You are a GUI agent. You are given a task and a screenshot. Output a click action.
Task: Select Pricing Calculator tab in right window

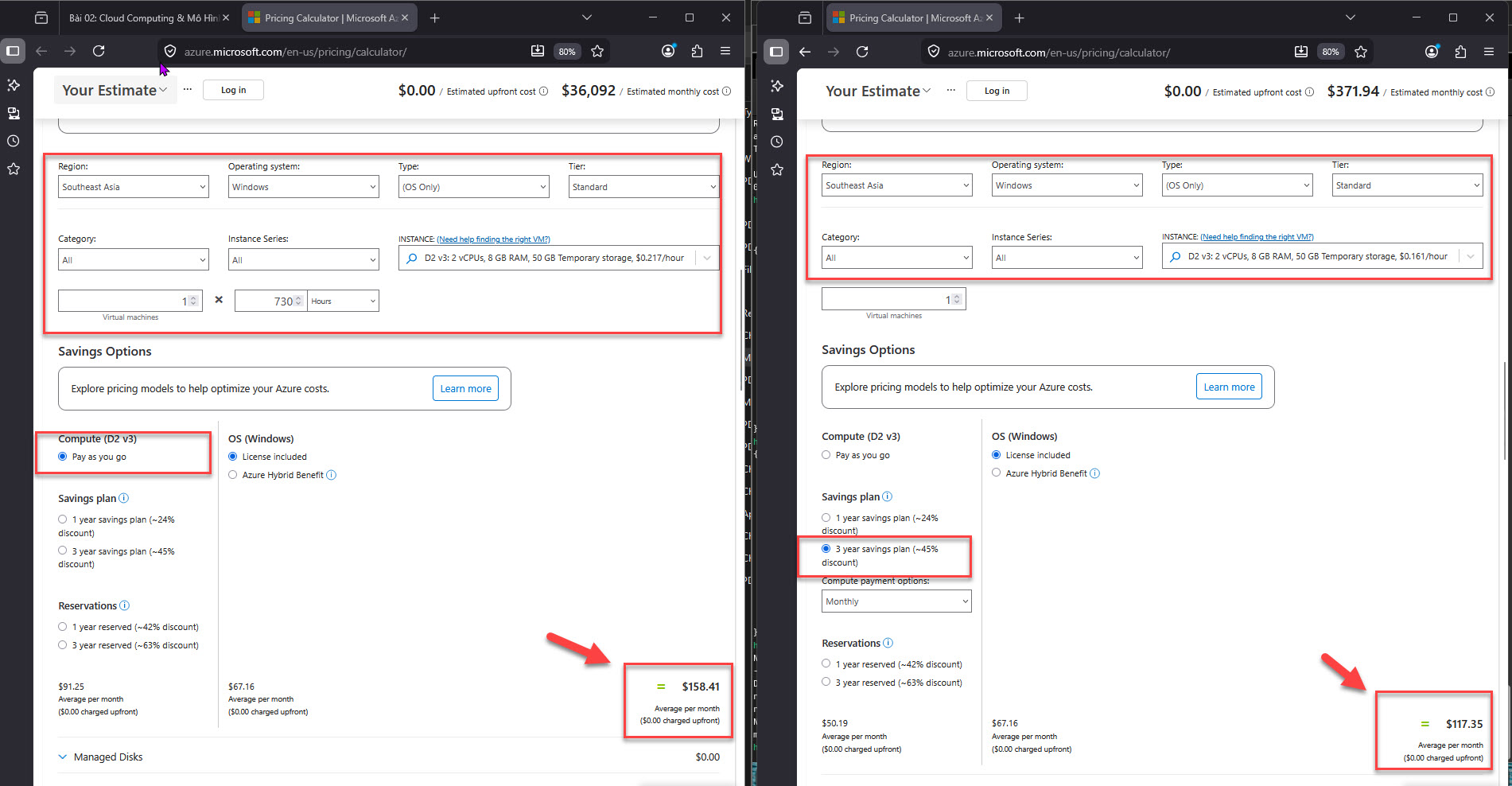pyautogui.click(x=915, y=18)
